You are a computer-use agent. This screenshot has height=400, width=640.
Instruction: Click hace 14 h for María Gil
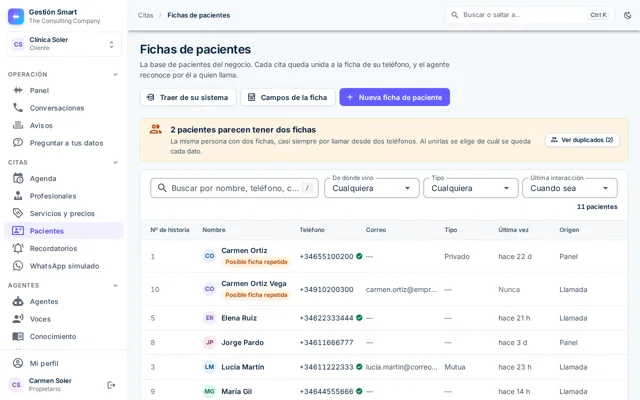(x=514, y=391)
